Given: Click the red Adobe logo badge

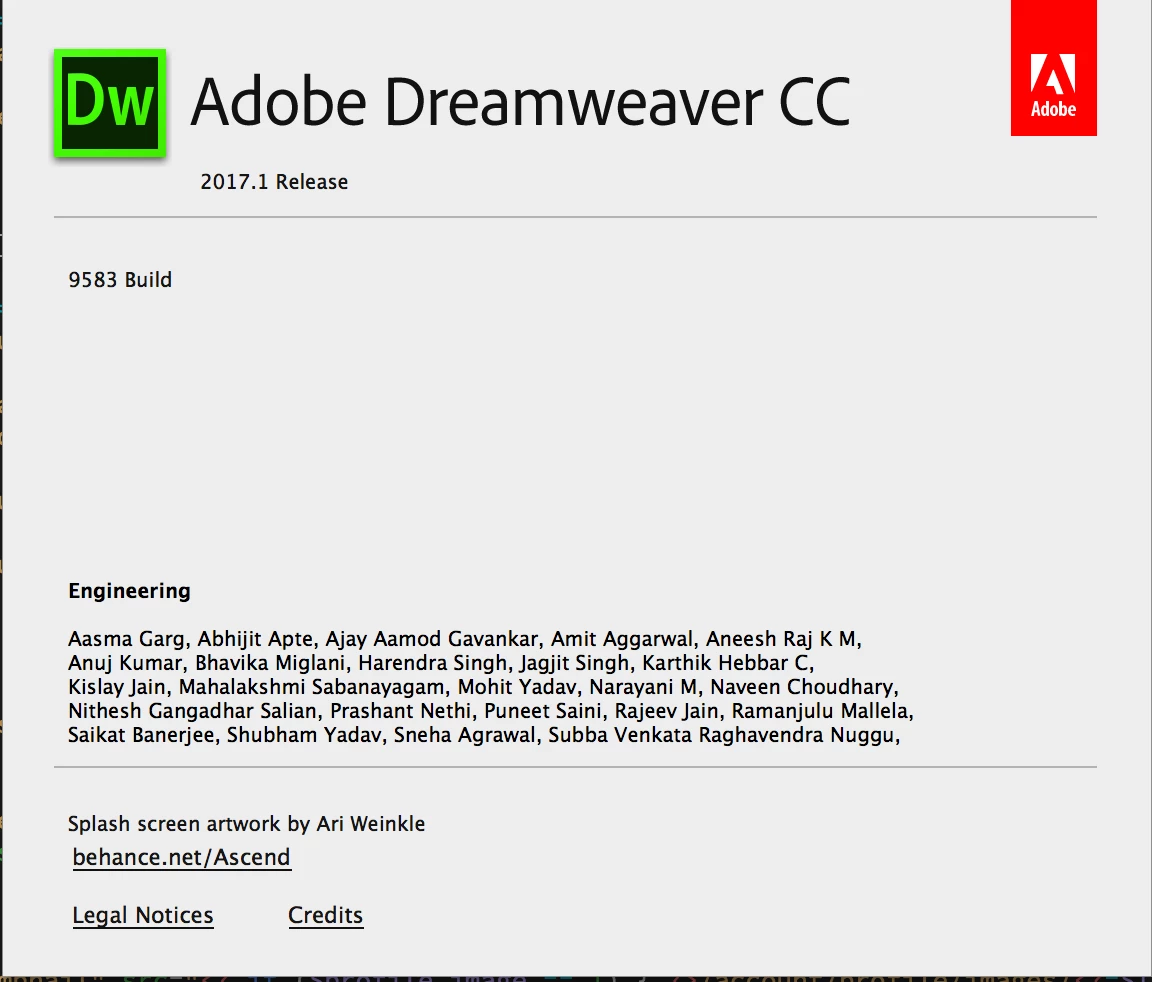Looking at the screenshot, I should 1054,68.
